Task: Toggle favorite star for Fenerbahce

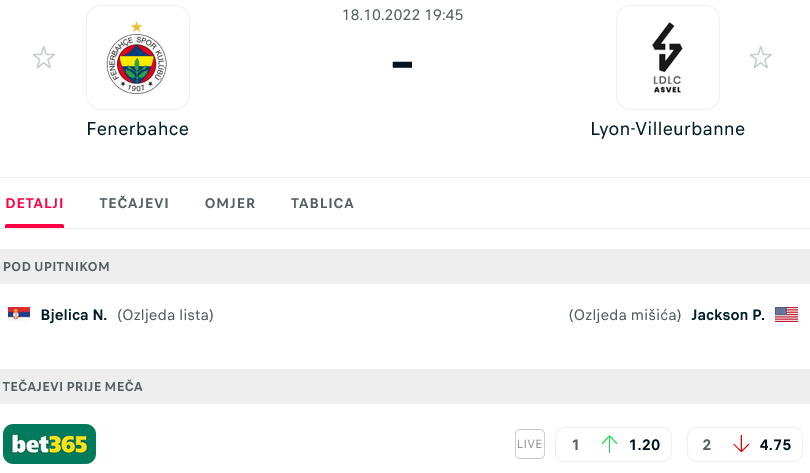Action: pos(44,57)
